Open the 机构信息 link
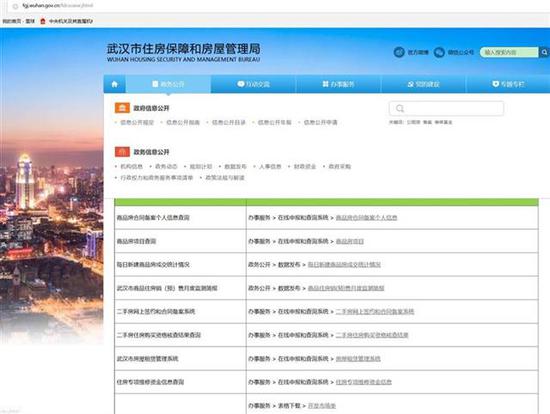Screen dimensions: 550x414 (x=132, y=167)
